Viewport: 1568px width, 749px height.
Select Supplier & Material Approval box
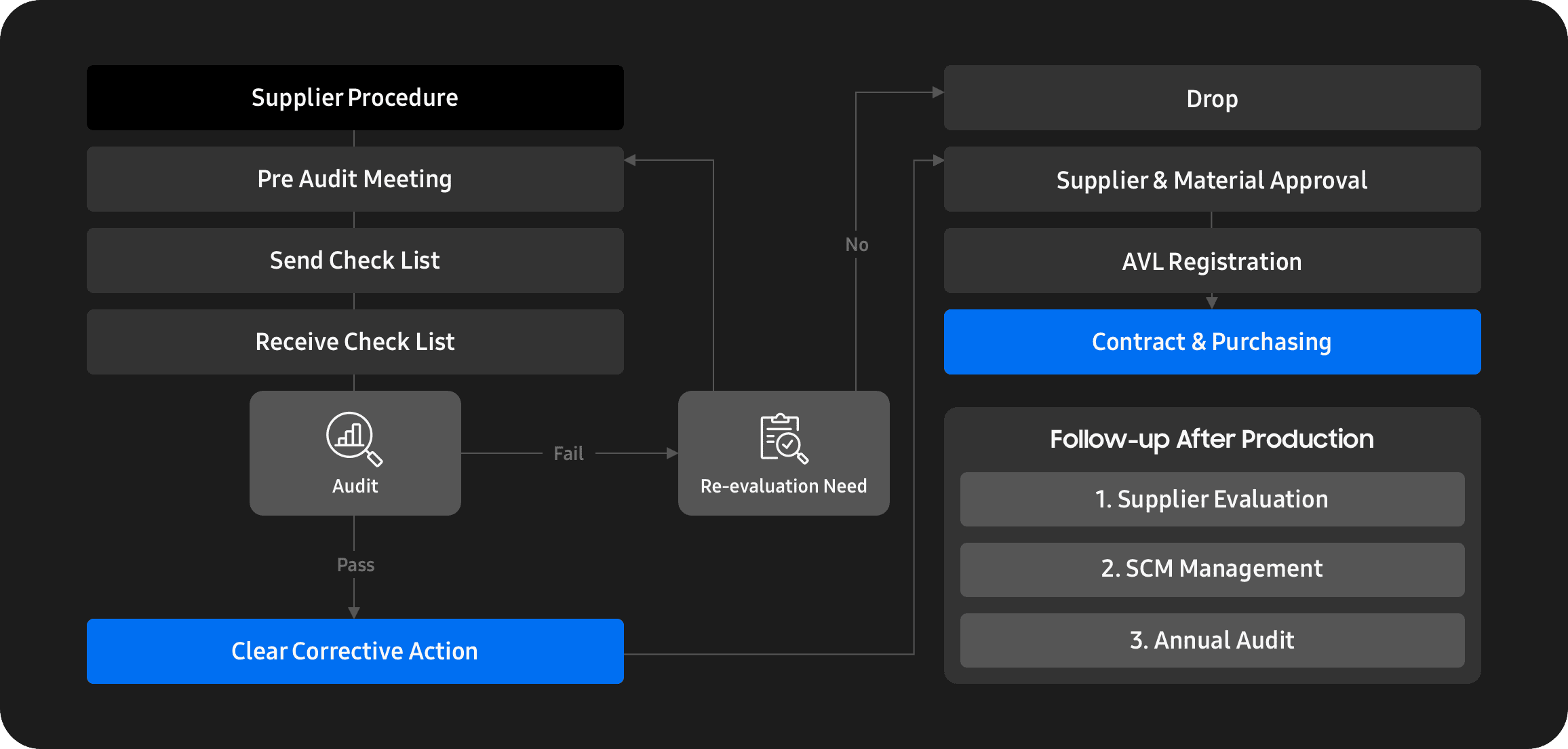coord(1213,179)
